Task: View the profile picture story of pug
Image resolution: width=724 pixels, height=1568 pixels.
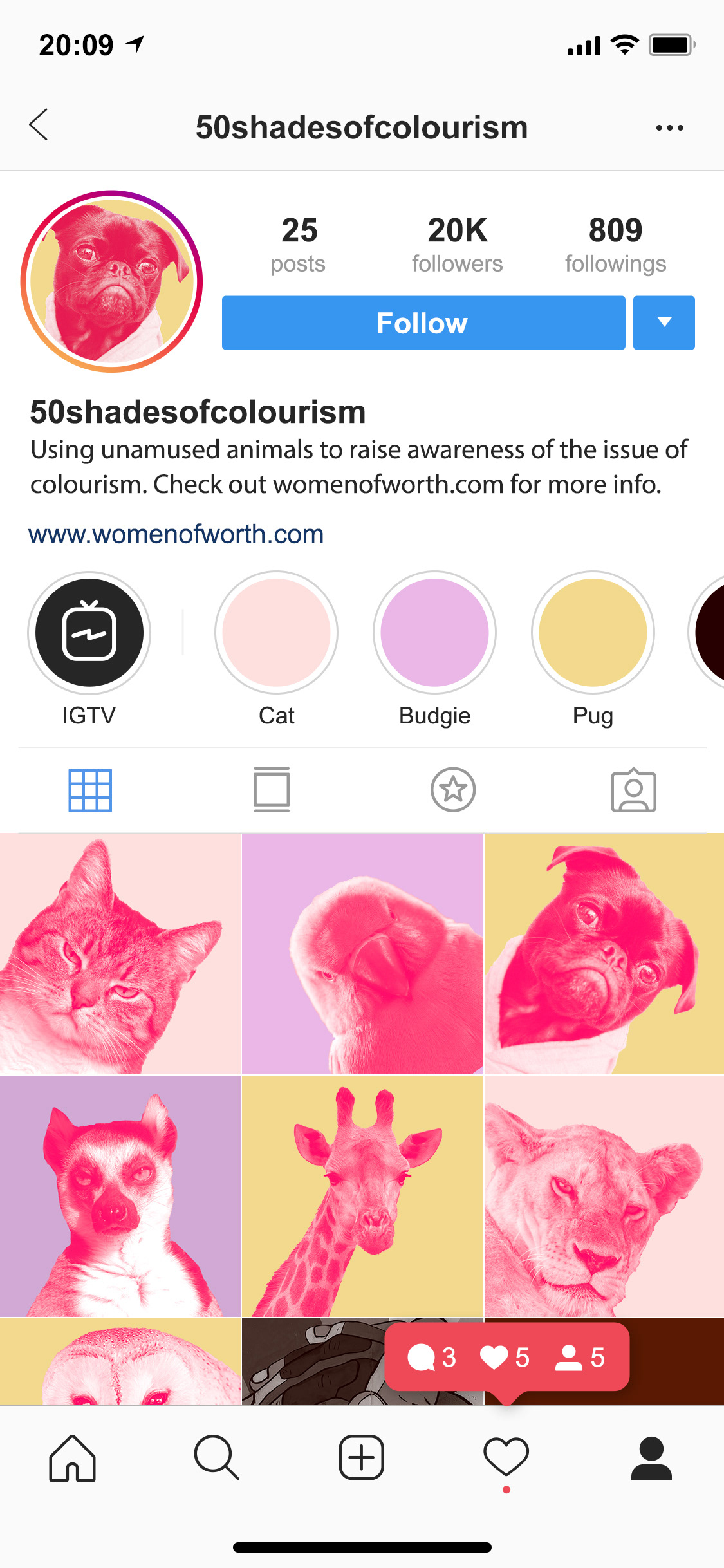Action: click(112, 281)
